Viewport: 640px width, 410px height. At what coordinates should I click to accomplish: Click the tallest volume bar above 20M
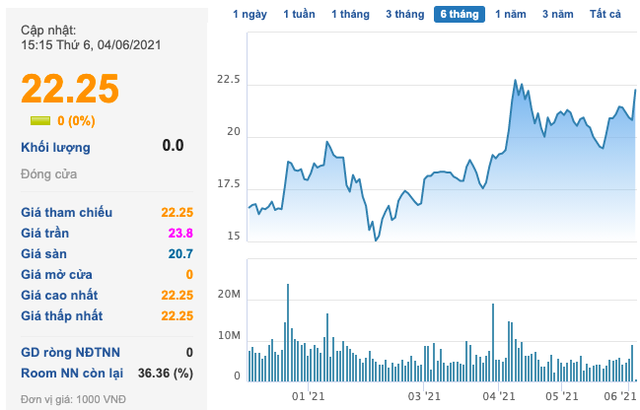(x=288, y=332)
